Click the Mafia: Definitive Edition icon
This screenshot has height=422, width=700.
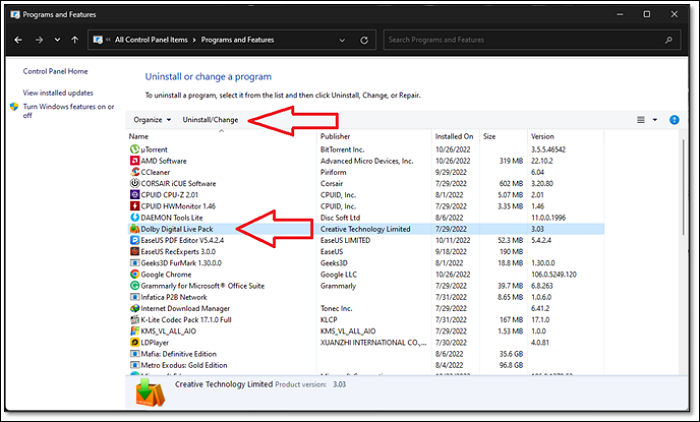coord(134,354)
